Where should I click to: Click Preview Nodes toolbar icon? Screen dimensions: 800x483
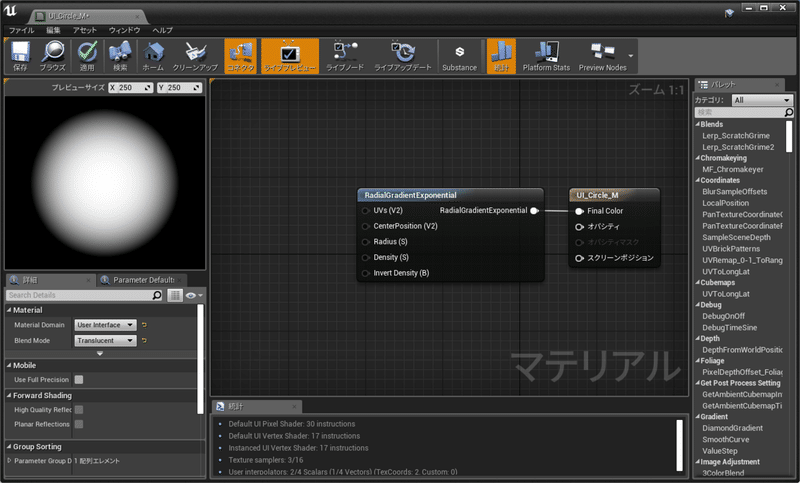(x=603, y=56)
